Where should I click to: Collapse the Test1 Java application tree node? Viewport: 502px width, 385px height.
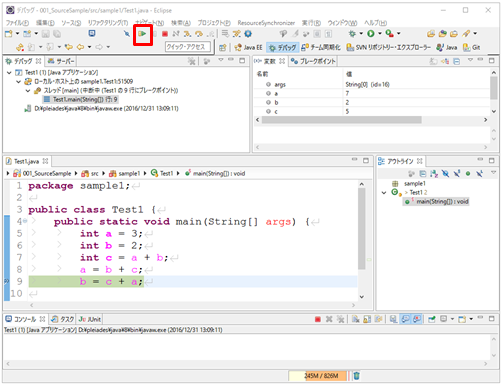point(9,72)
